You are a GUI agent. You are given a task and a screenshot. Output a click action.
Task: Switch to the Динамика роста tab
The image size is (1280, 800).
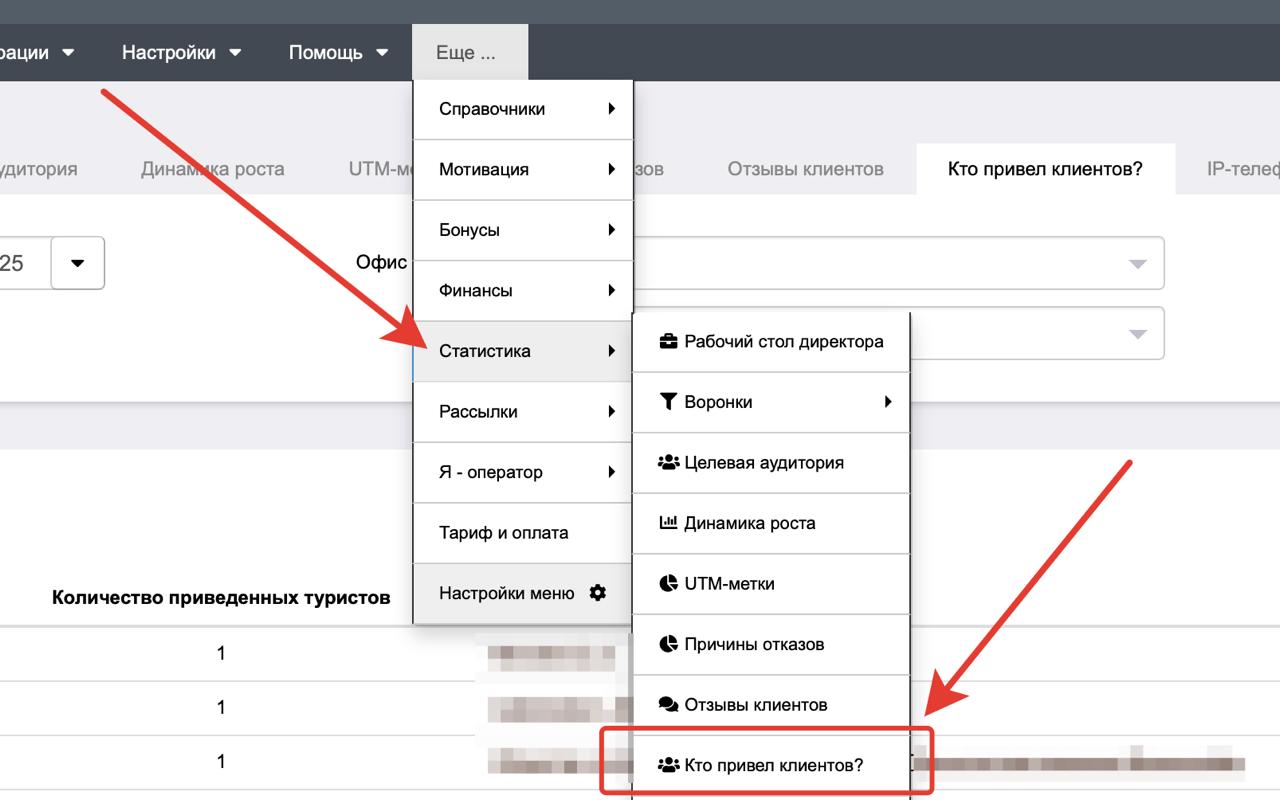coord(212,169)
